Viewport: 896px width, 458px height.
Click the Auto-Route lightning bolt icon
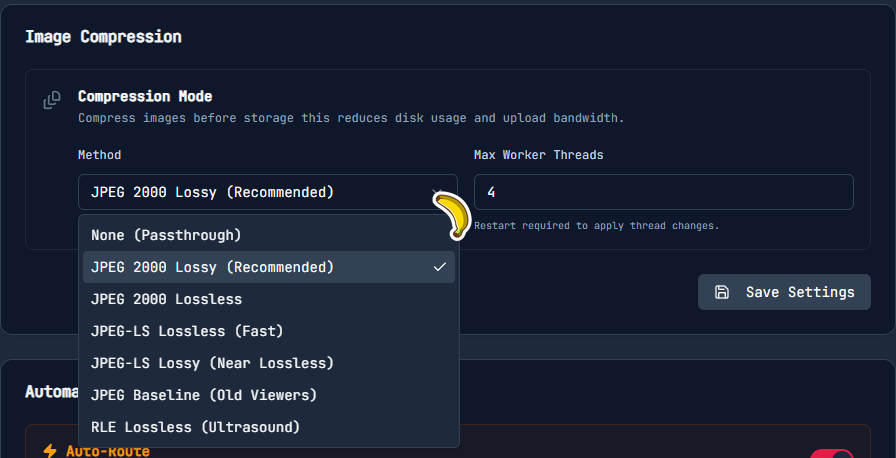[x=50, y=451]
